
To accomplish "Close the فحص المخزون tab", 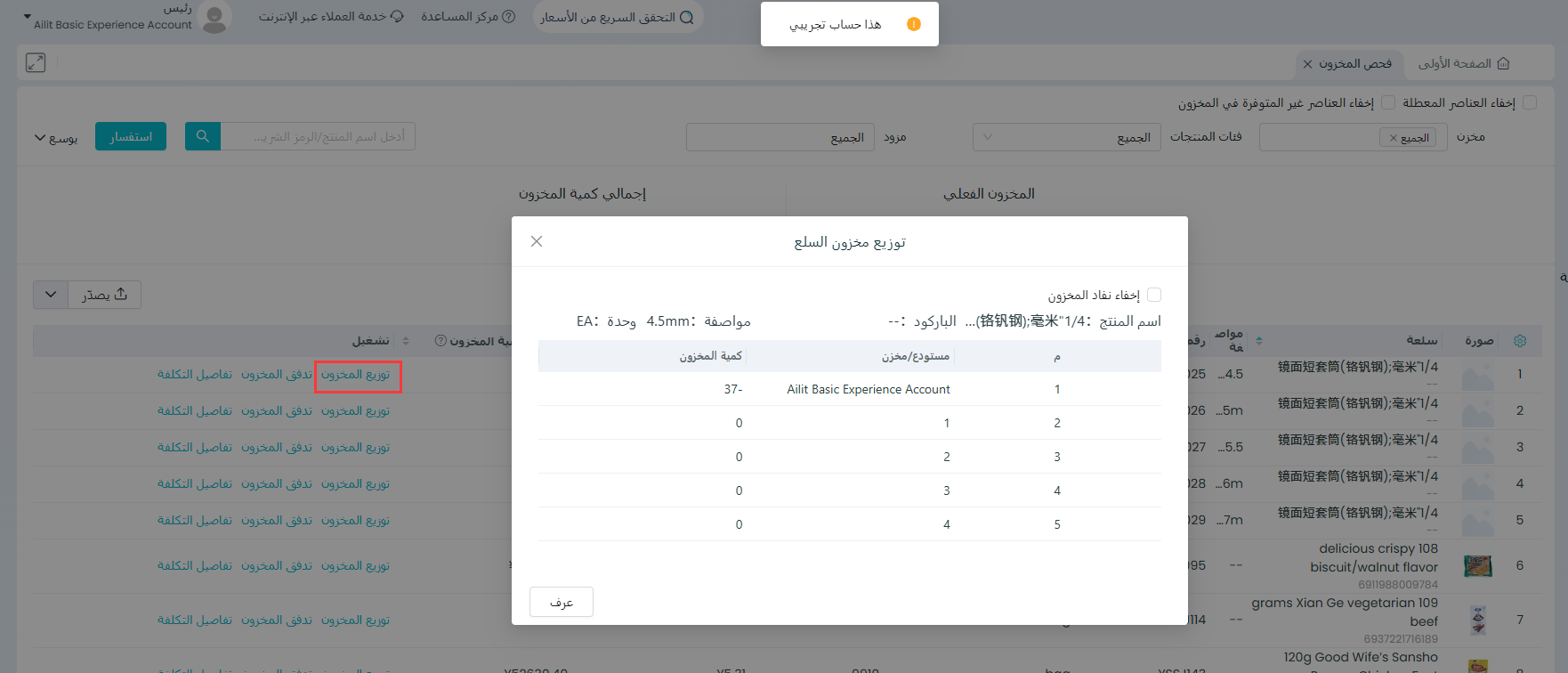I will pyautogui.click(x=1307, y=64).
